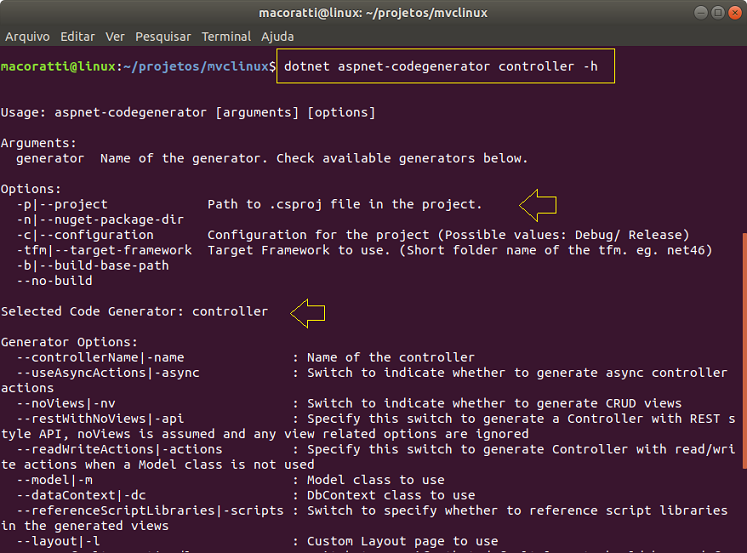The width and height of the screenshot is (747, 553).
Task: Minimize the terminal window
Action: (x=701, y=13)
